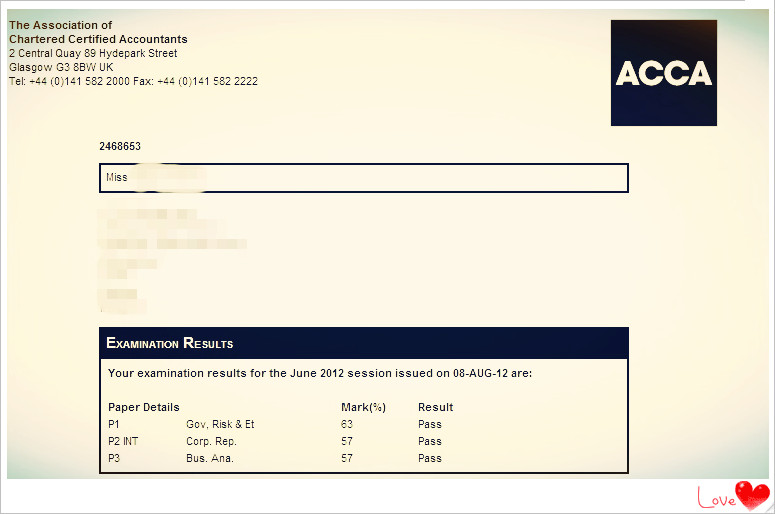Image resolution: width=775 pixels, height=514 pixels.
Task: Click the Pass result in the P1 row
Action: point(430,424)
